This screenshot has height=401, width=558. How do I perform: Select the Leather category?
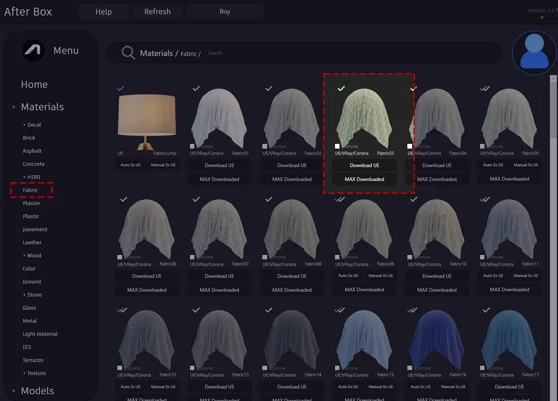[32, 242]
